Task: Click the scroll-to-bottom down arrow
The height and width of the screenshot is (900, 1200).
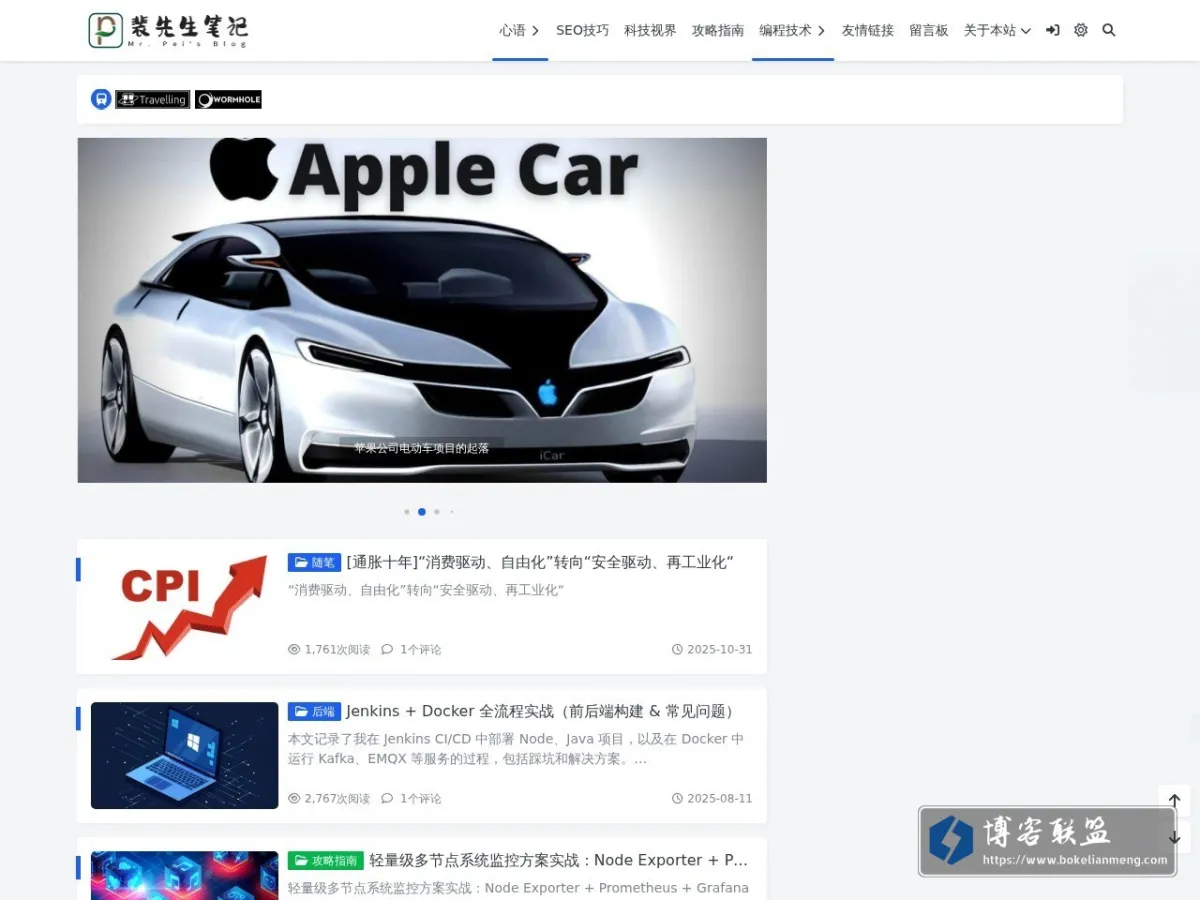Action: pyautogui.click(x=1175, y=837)
